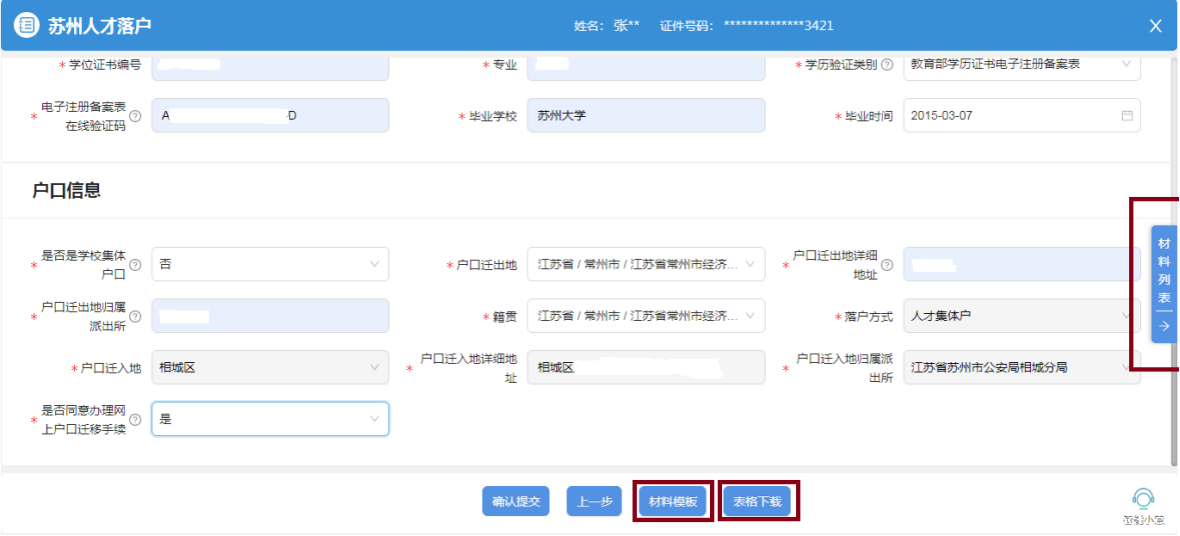Click help icon beside 学历验证类别
The height and width of the screenshot is (536, 1180).
(x=886, y=65)
